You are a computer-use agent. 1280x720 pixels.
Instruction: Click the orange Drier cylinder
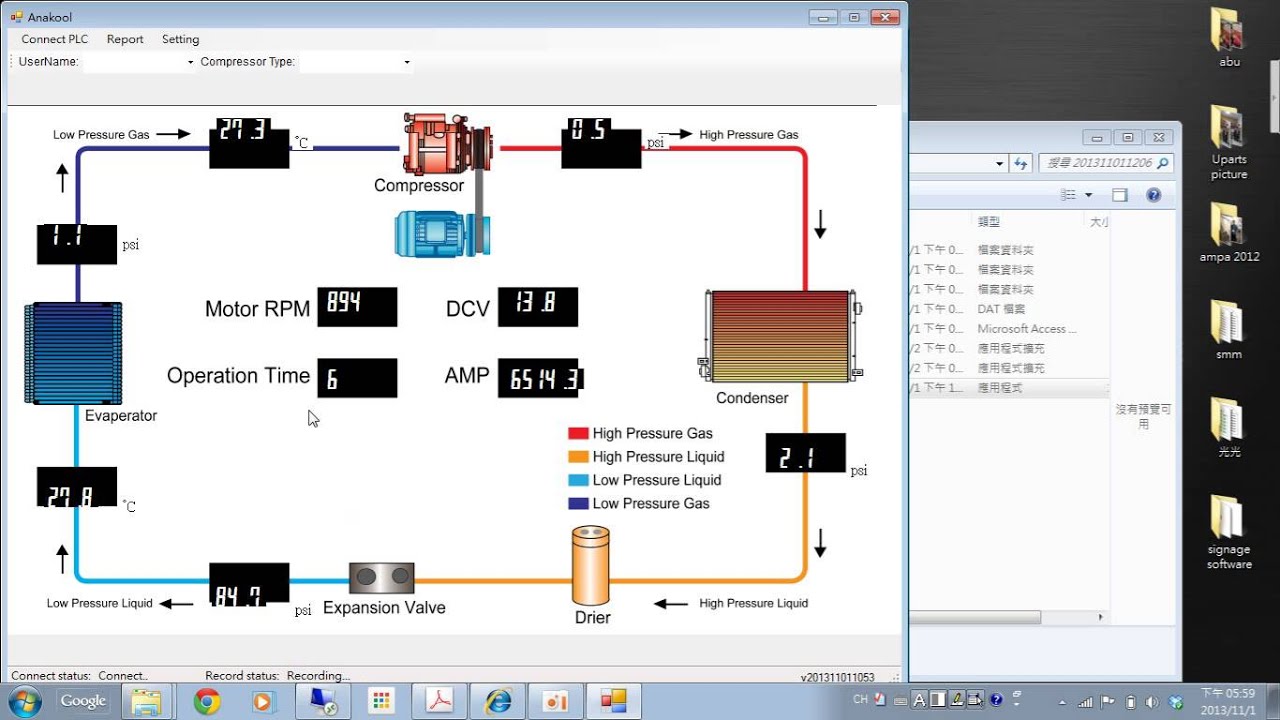tap(591, 565)
